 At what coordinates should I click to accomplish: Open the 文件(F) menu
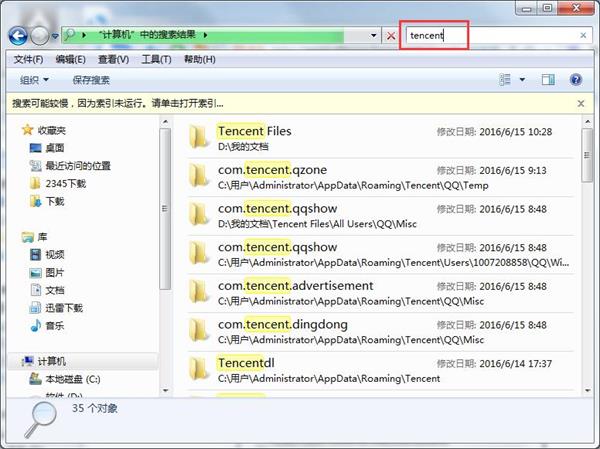pyautogui.click(x=28, y=59)
